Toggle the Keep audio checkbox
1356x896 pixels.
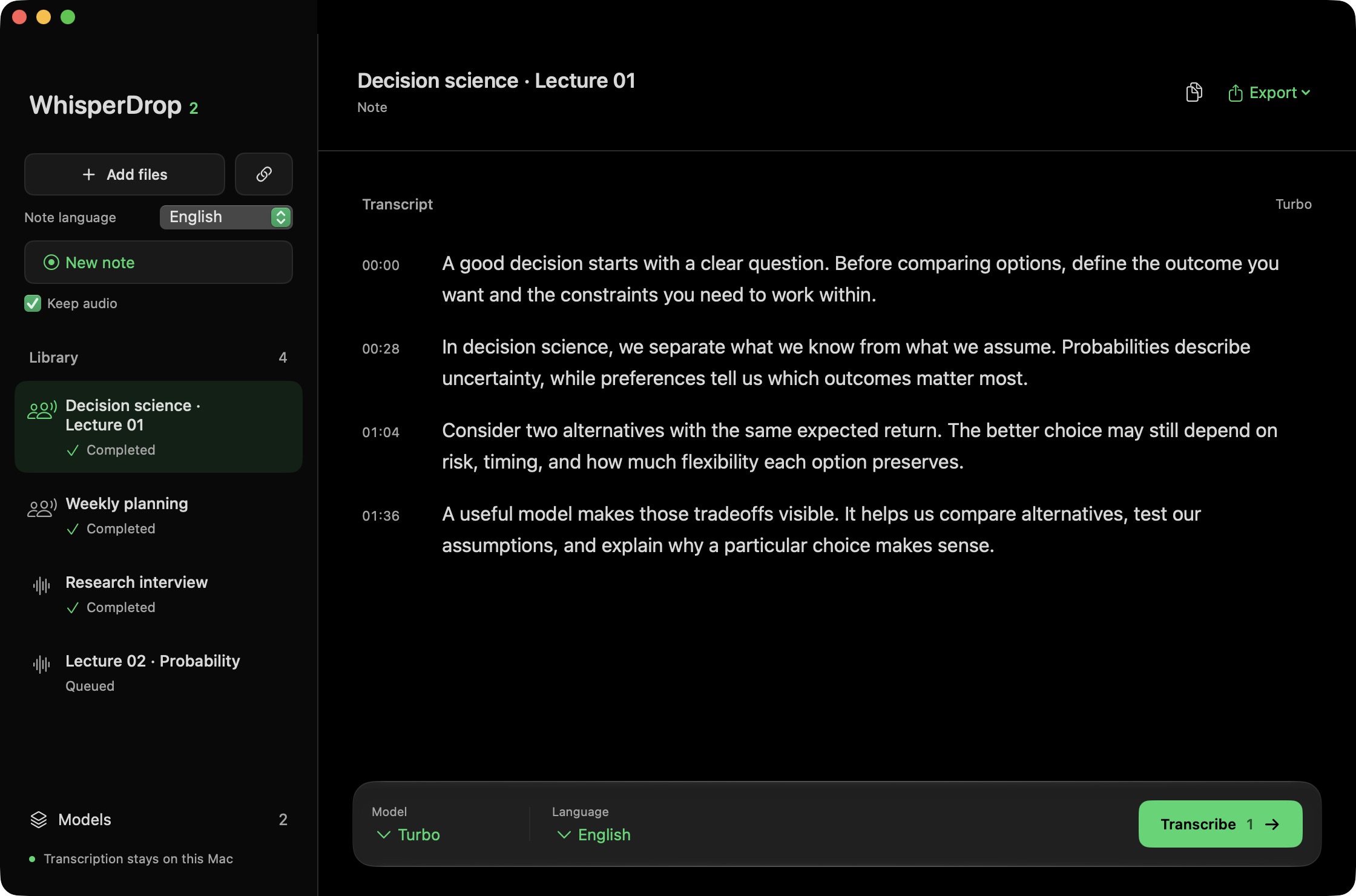pos(33,303)
